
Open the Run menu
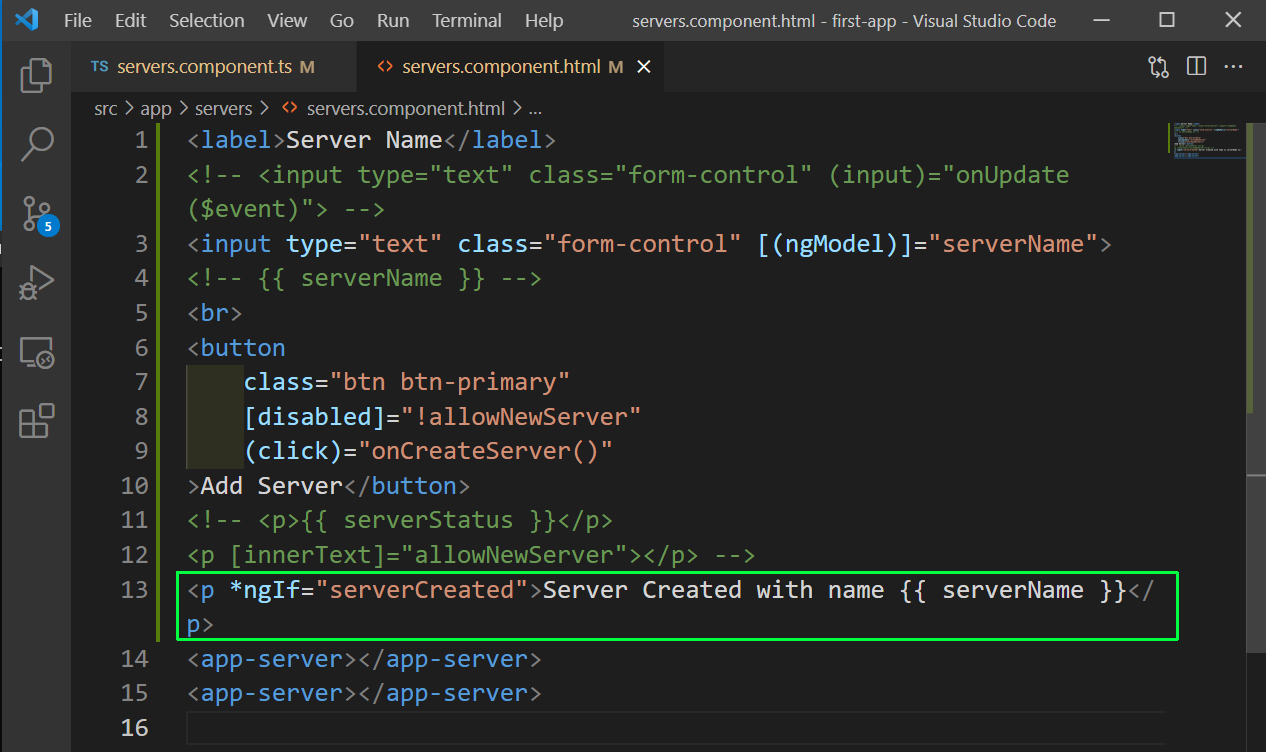[x=393, y=20]
